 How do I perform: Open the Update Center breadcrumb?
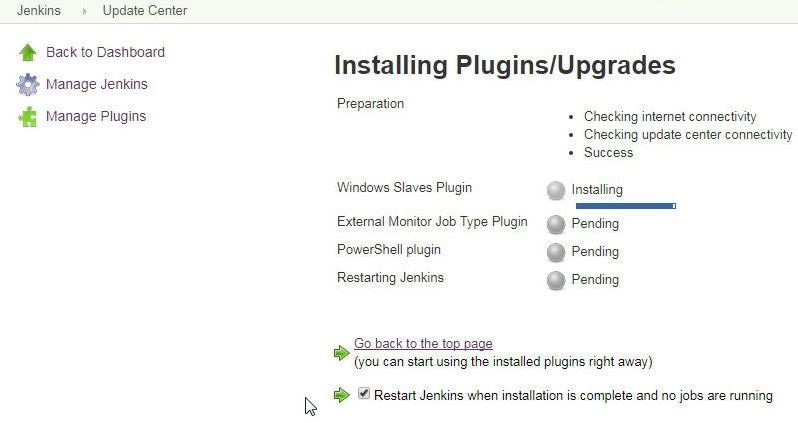(x=145, y=11)
